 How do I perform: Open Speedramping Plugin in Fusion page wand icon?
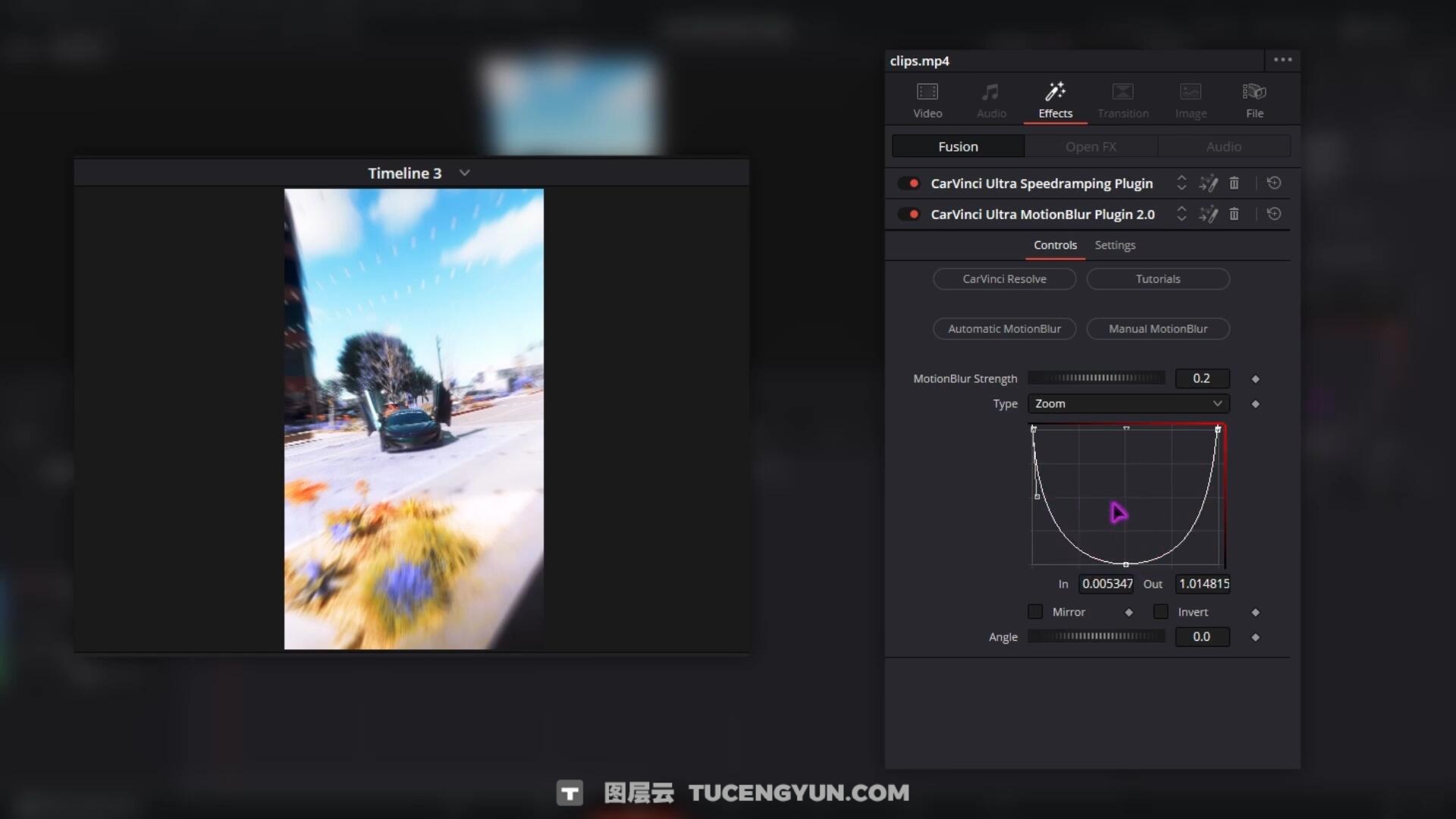click(1208, 184)
